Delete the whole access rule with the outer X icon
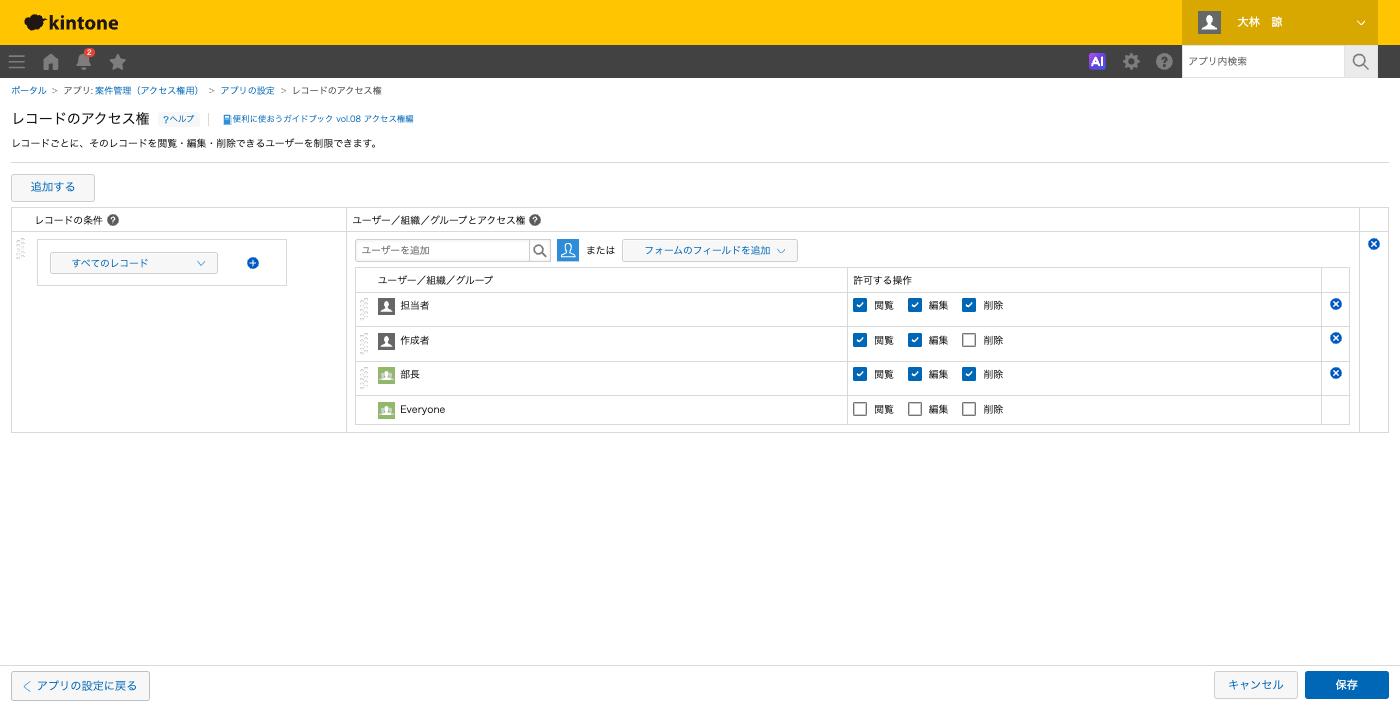Image resolution: width=1400 pixels, height=707 pixels. pyautogui.click(x=1374, y=244)
